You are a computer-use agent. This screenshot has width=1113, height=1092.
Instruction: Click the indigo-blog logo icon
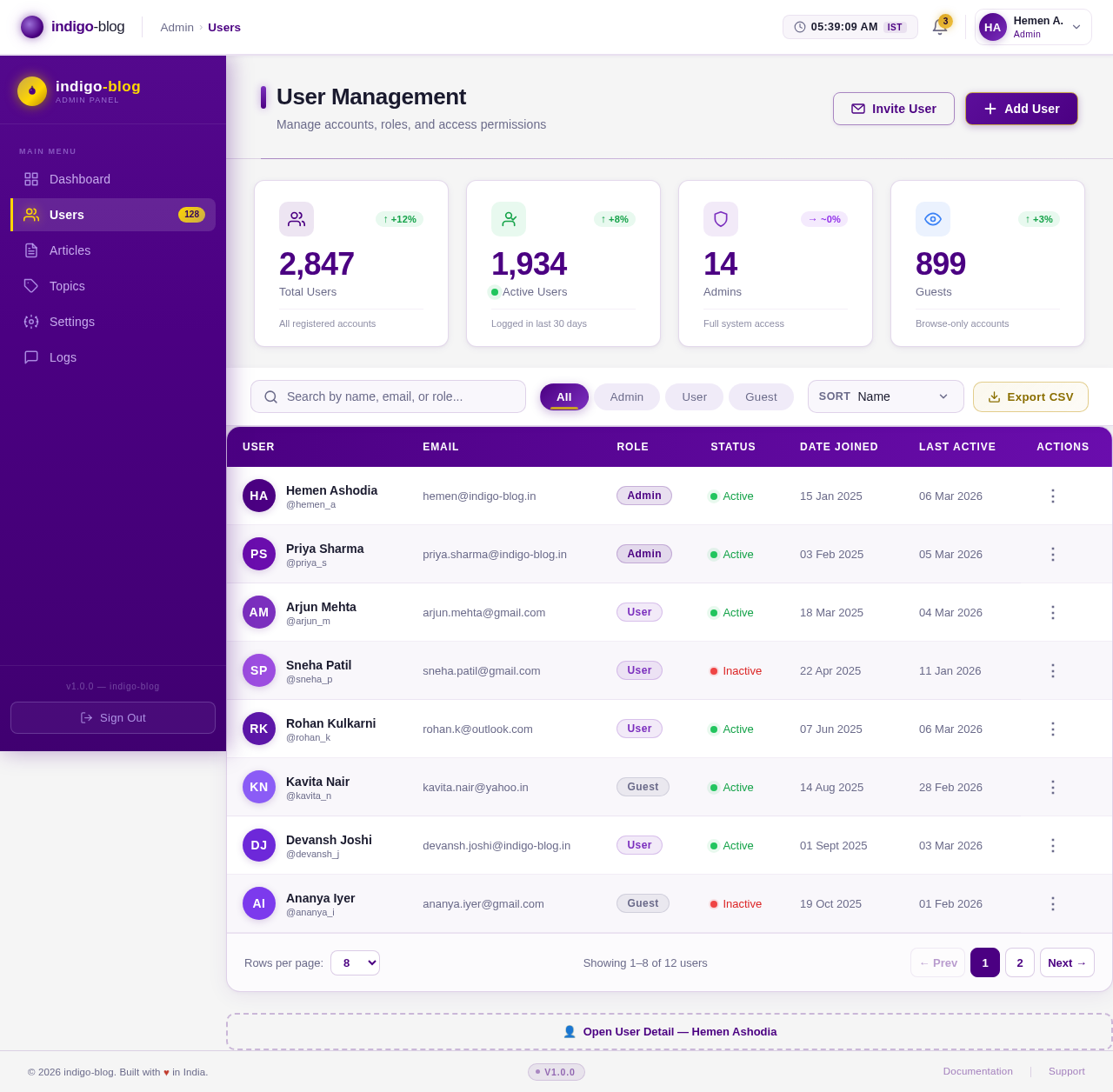[31, 27]
